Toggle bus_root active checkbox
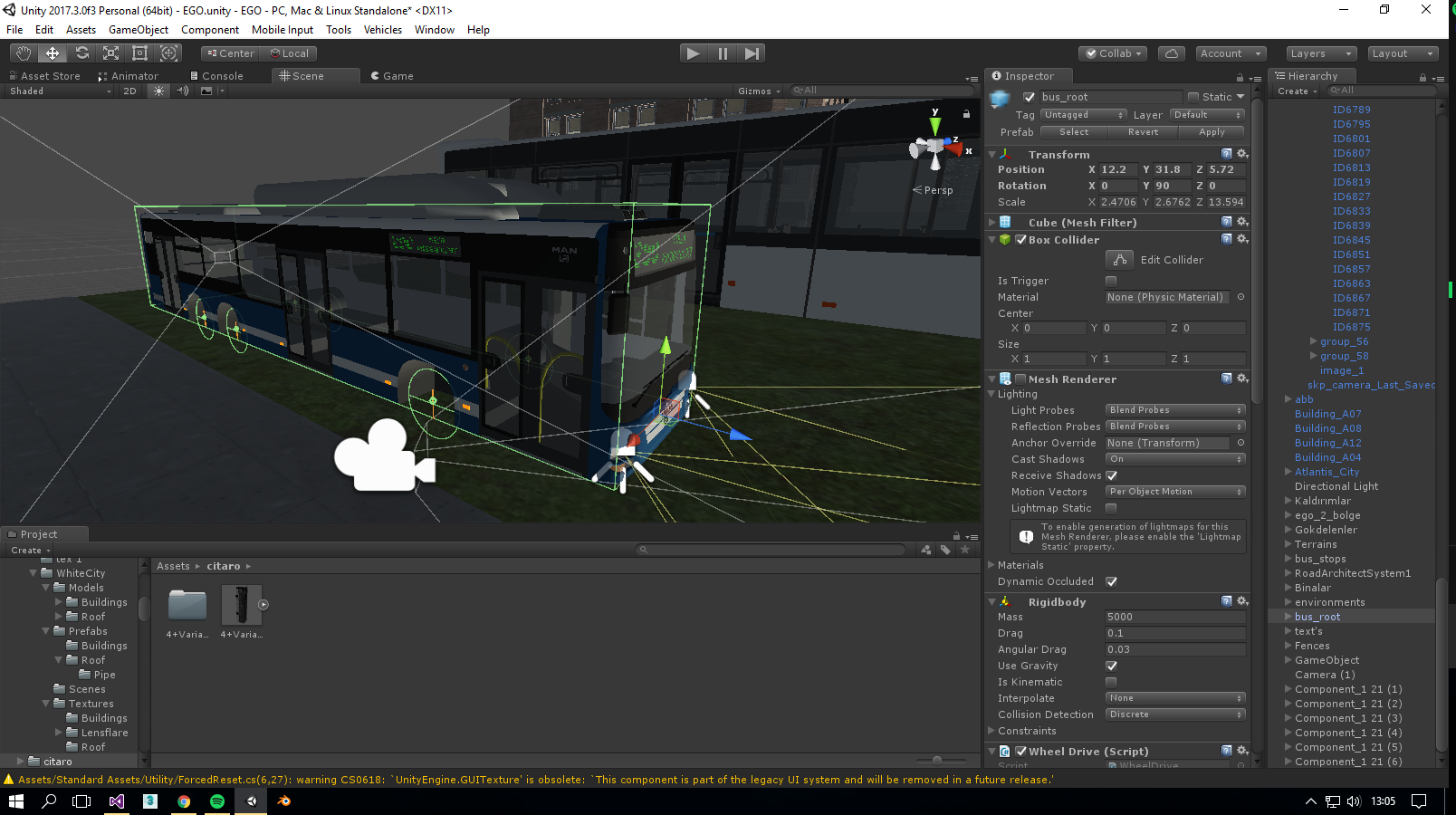This screenshot has width=1456, height=815. pos(1029,97)
